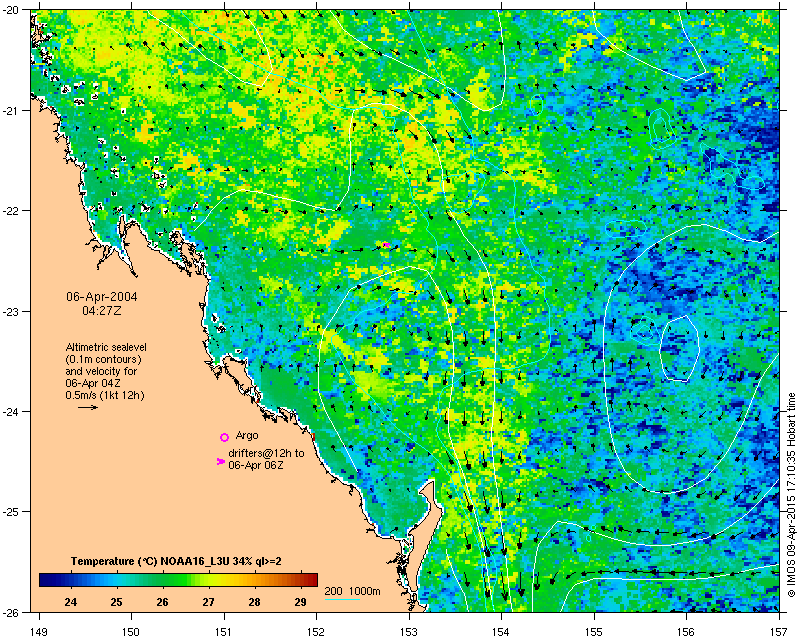Screen dimensions: 800x640
Task: Click the 'Altimetric sealevel' caption line
Action: tap(106, 347)
